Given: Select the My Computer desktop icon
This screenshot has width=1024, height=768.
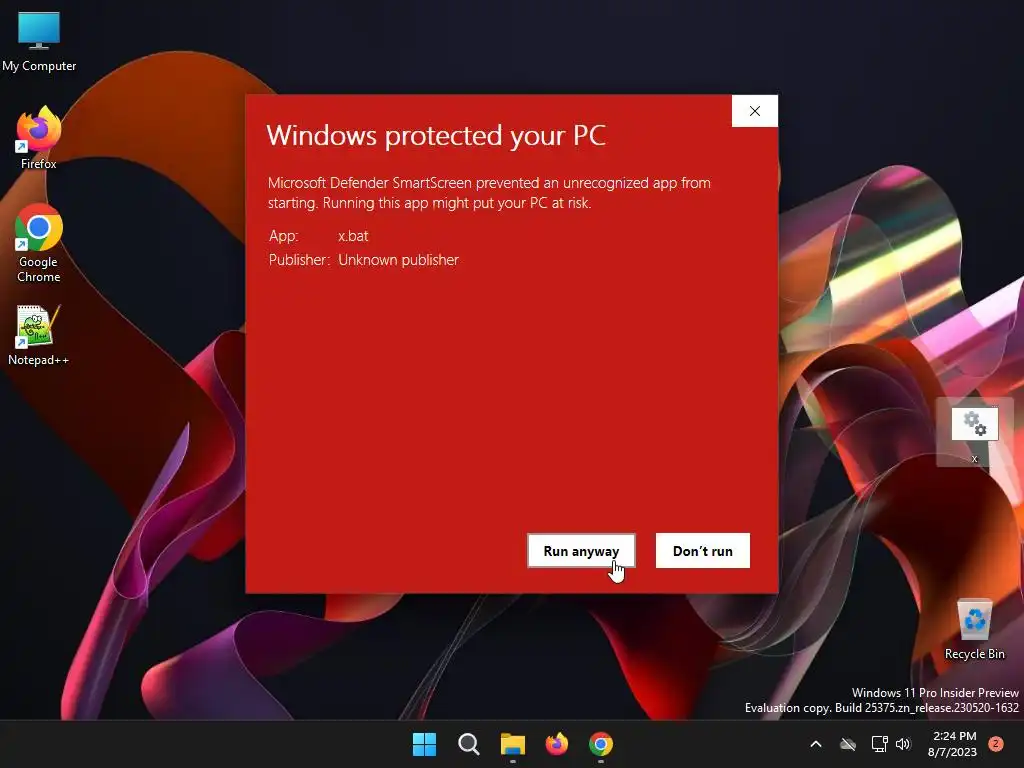Looking at the screenshot, I should 39,42.
